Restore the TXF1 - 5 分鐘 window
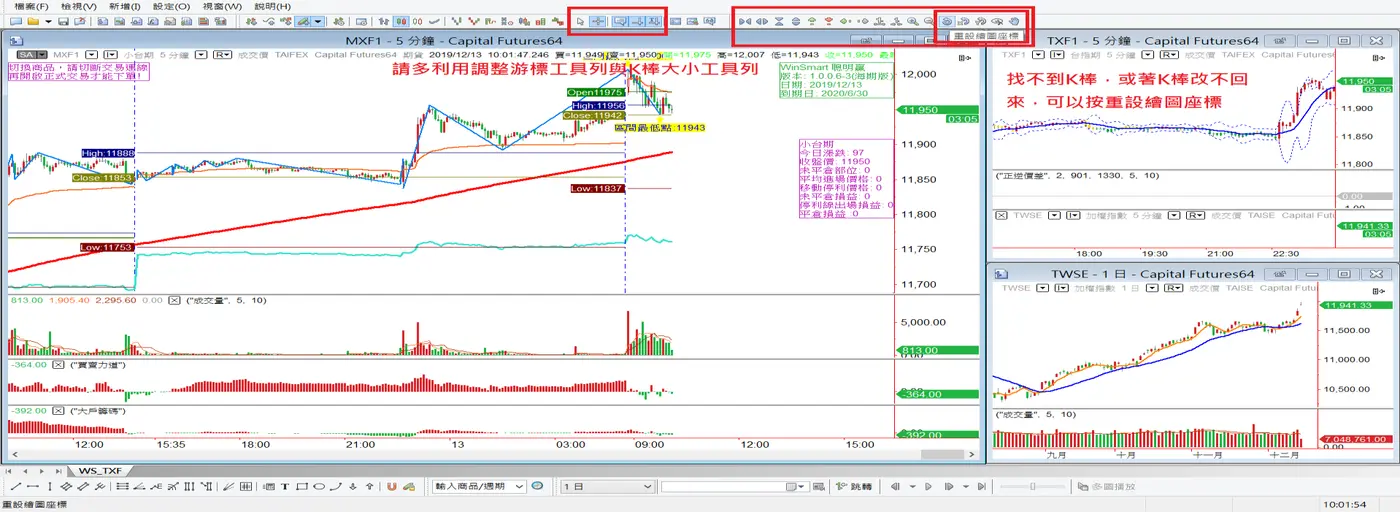The image size is (1400, 512). pos(1344,40)
